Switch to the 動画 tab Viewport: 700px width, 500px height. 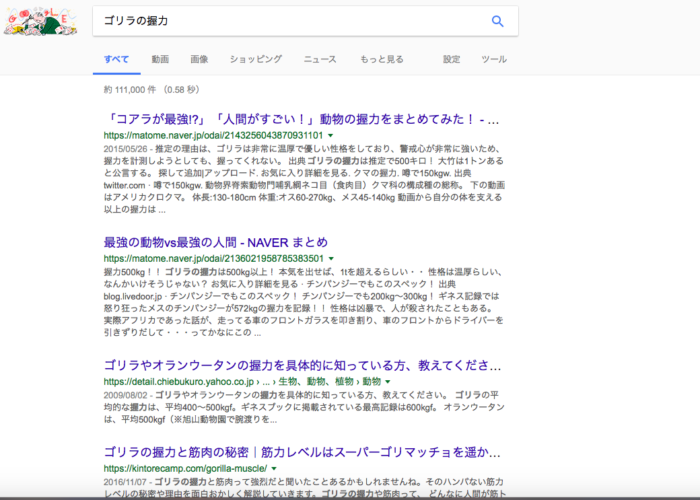point(160,59)
